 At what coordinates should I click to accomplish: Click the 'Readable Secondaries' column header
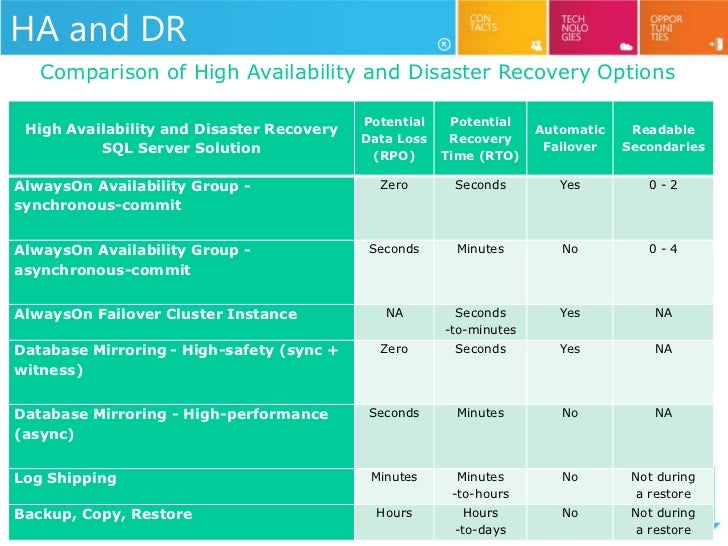tap(663, 138)
